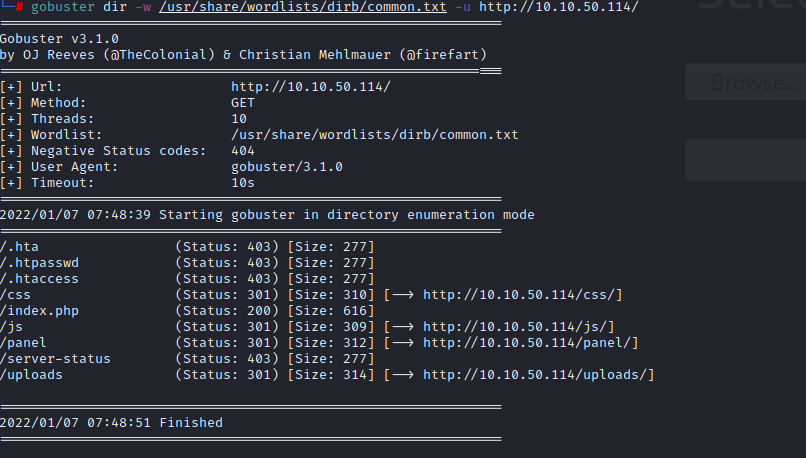The image size is (806, 458).
Task: Select the /.htpasswd result line
Action: pos(40,263)
